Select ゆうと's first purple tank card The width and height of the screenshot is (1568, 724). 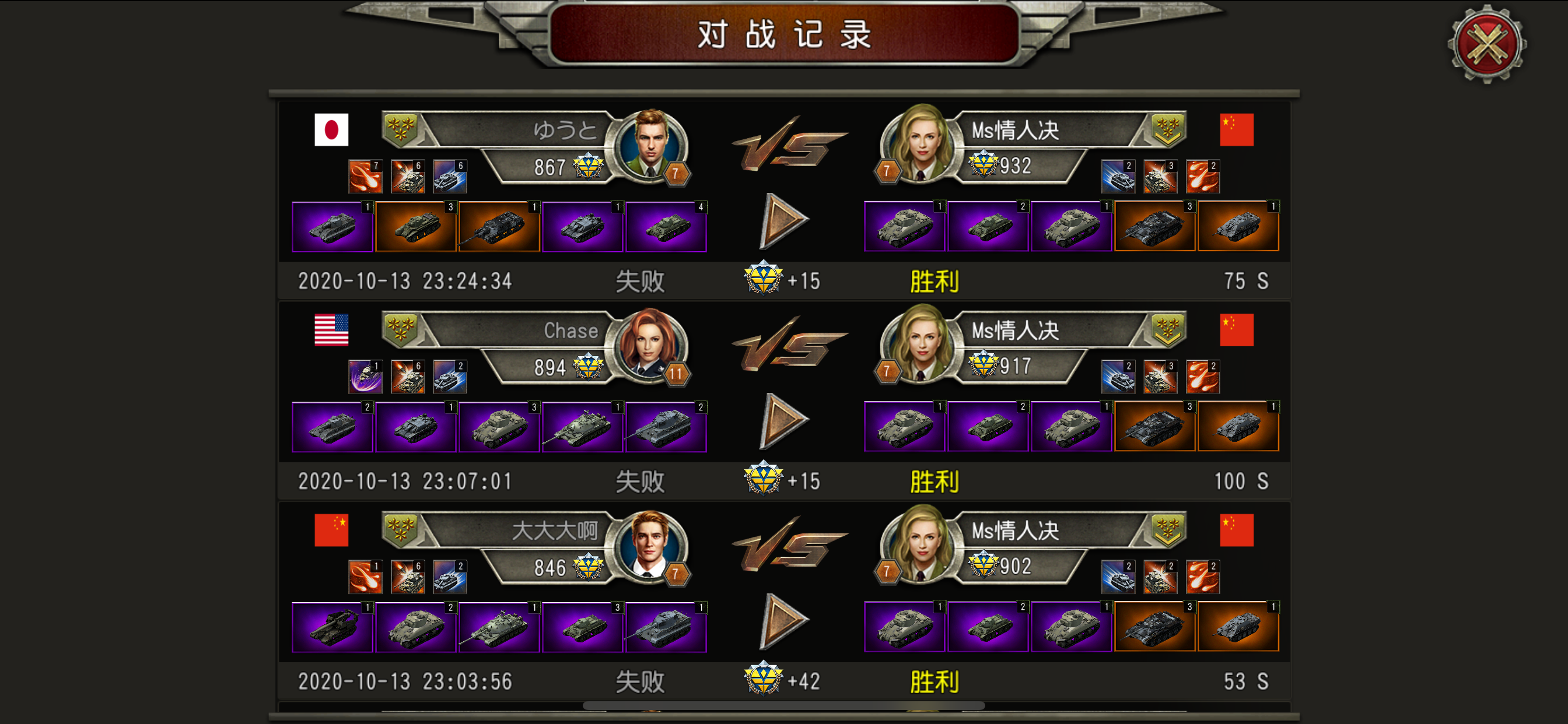(x=332, y=226)
